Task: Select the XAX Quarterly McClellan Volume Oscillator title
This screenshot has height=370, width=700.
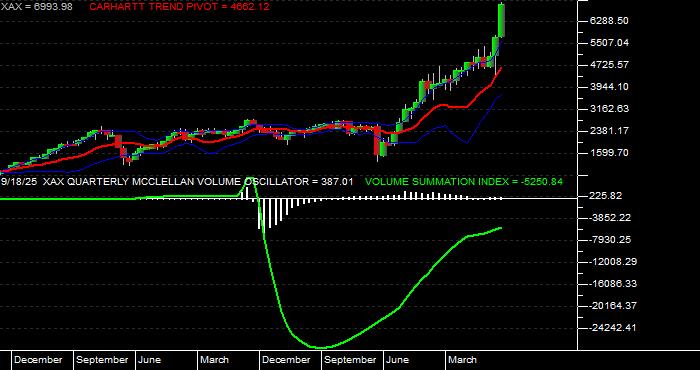Action: [x=198, y=182]
